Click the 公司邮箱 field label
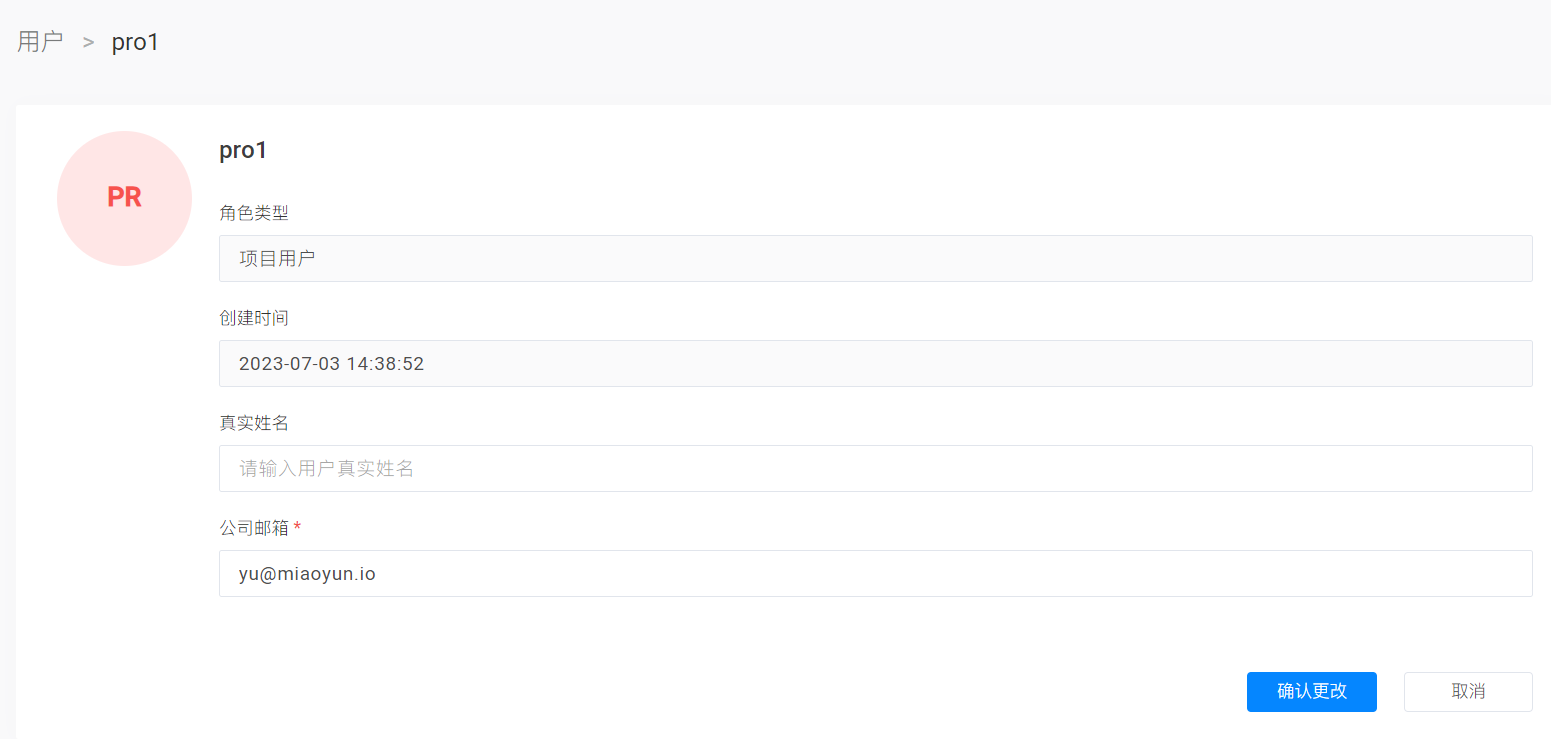This screenshot has width=1551, height=739. point(254,528)
